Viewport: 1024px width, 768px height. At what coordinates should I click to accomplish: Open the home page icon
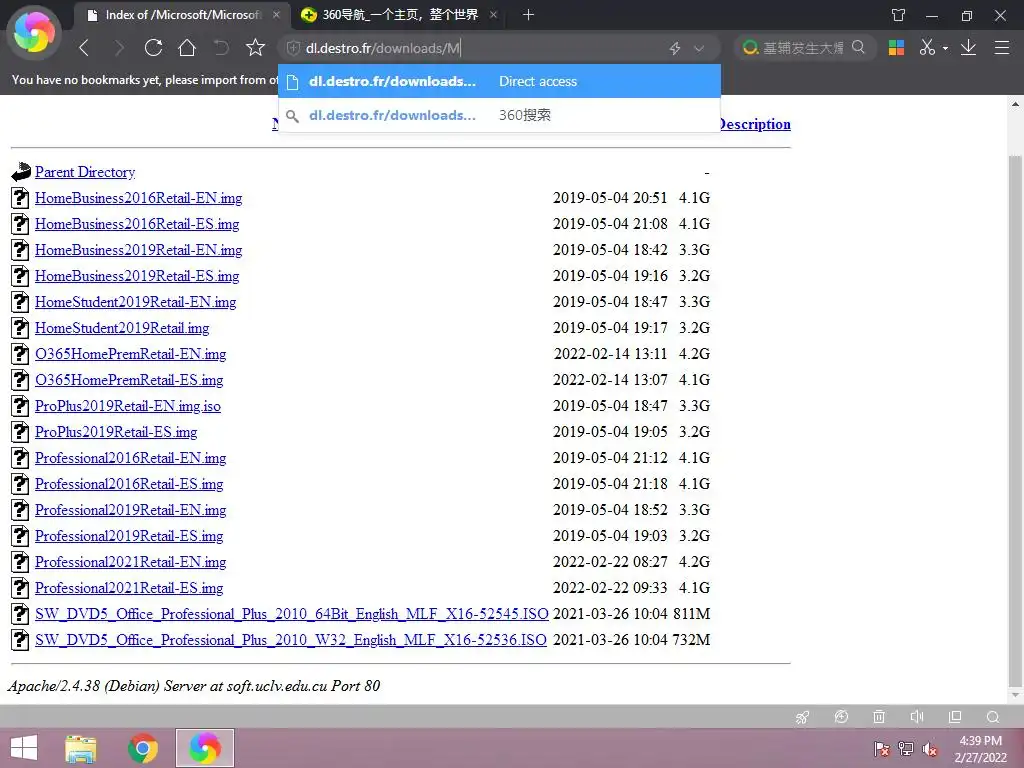[187, 48]
